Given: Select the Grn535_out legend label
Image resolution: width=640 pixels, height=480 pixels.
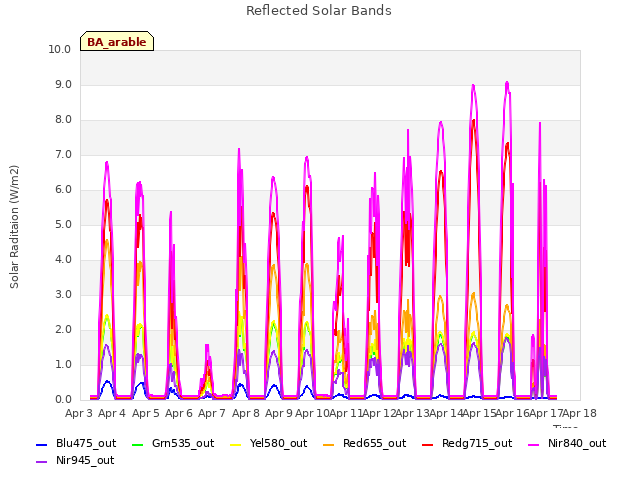Looking at the screenshot, I should pyautogui.click(x=183, y=444).
